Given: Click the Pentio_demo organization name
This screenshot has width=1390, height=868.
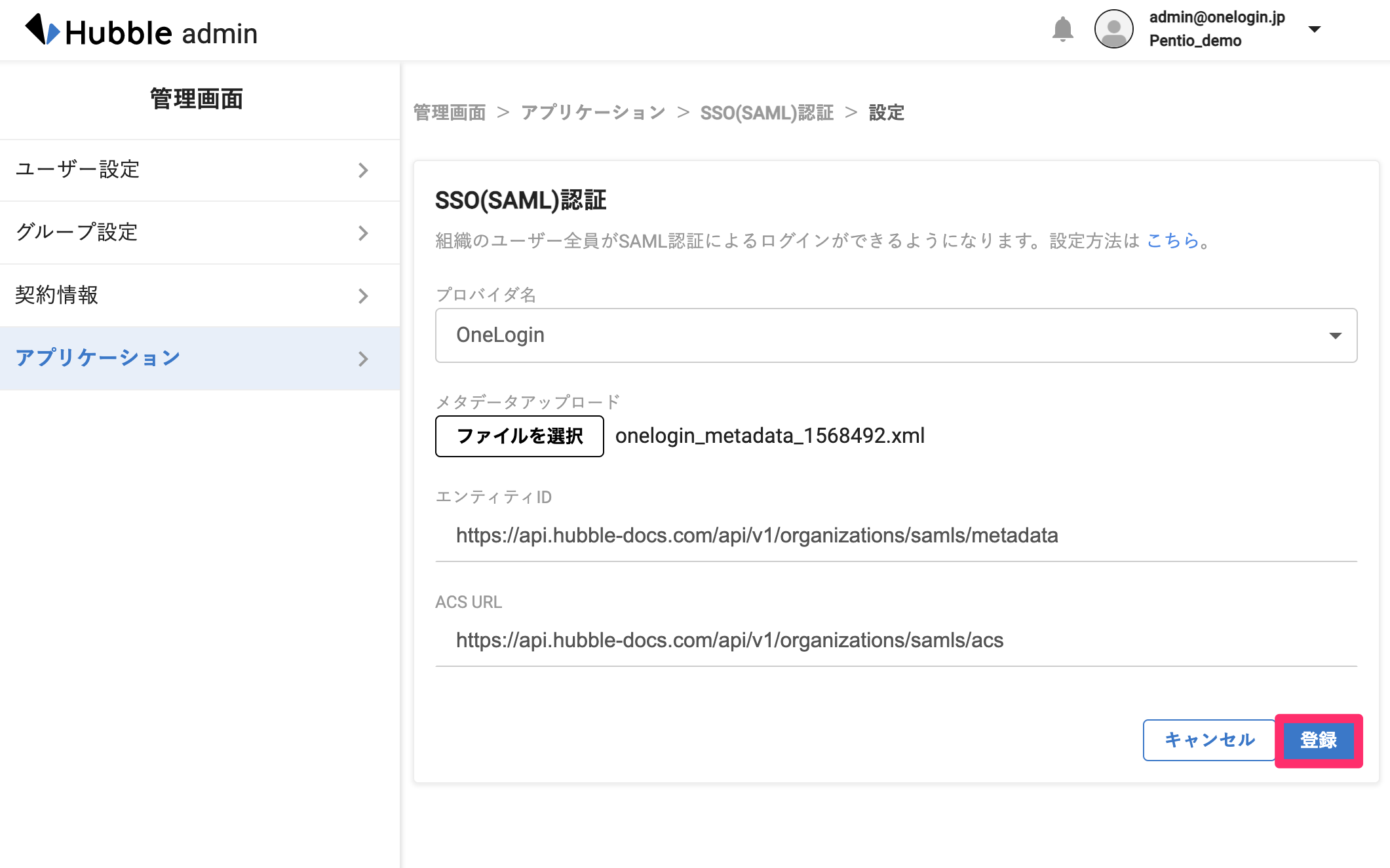Looking at the screenshot, I should click(1195, 41).
